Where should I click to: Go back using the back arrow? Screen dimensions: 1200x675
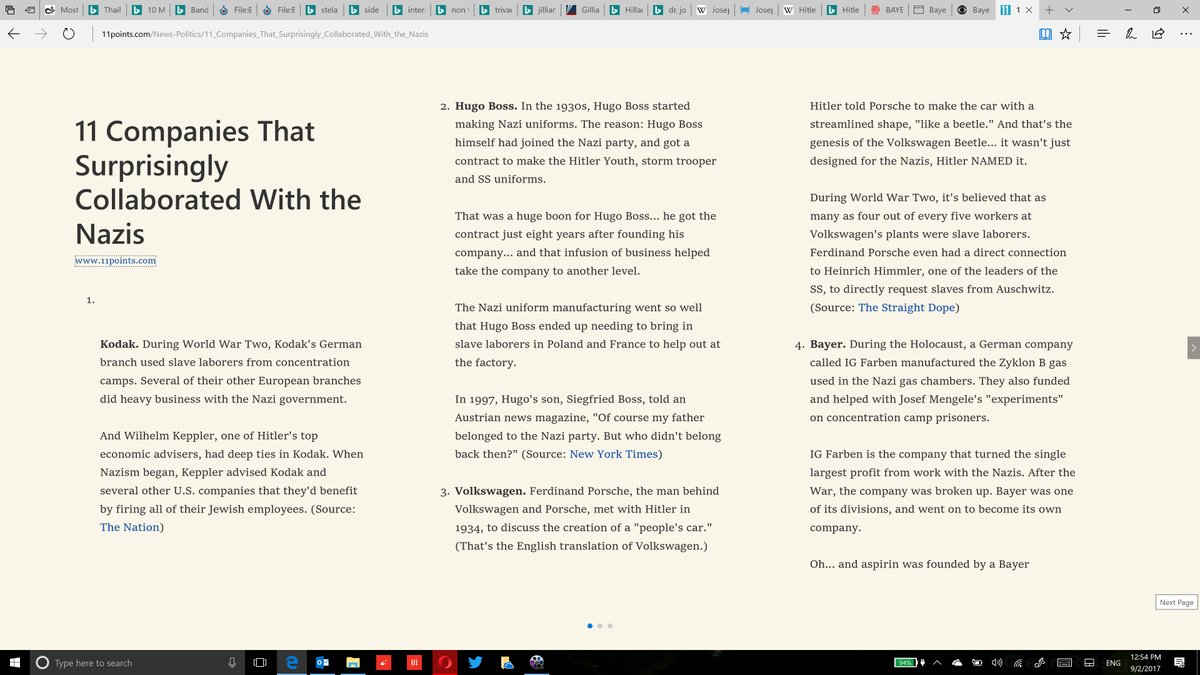14,33
